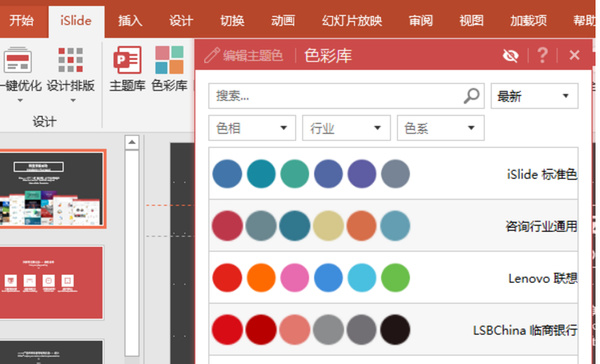
Task: Open the 色彩库 color library button
Action: click(170, 69)
